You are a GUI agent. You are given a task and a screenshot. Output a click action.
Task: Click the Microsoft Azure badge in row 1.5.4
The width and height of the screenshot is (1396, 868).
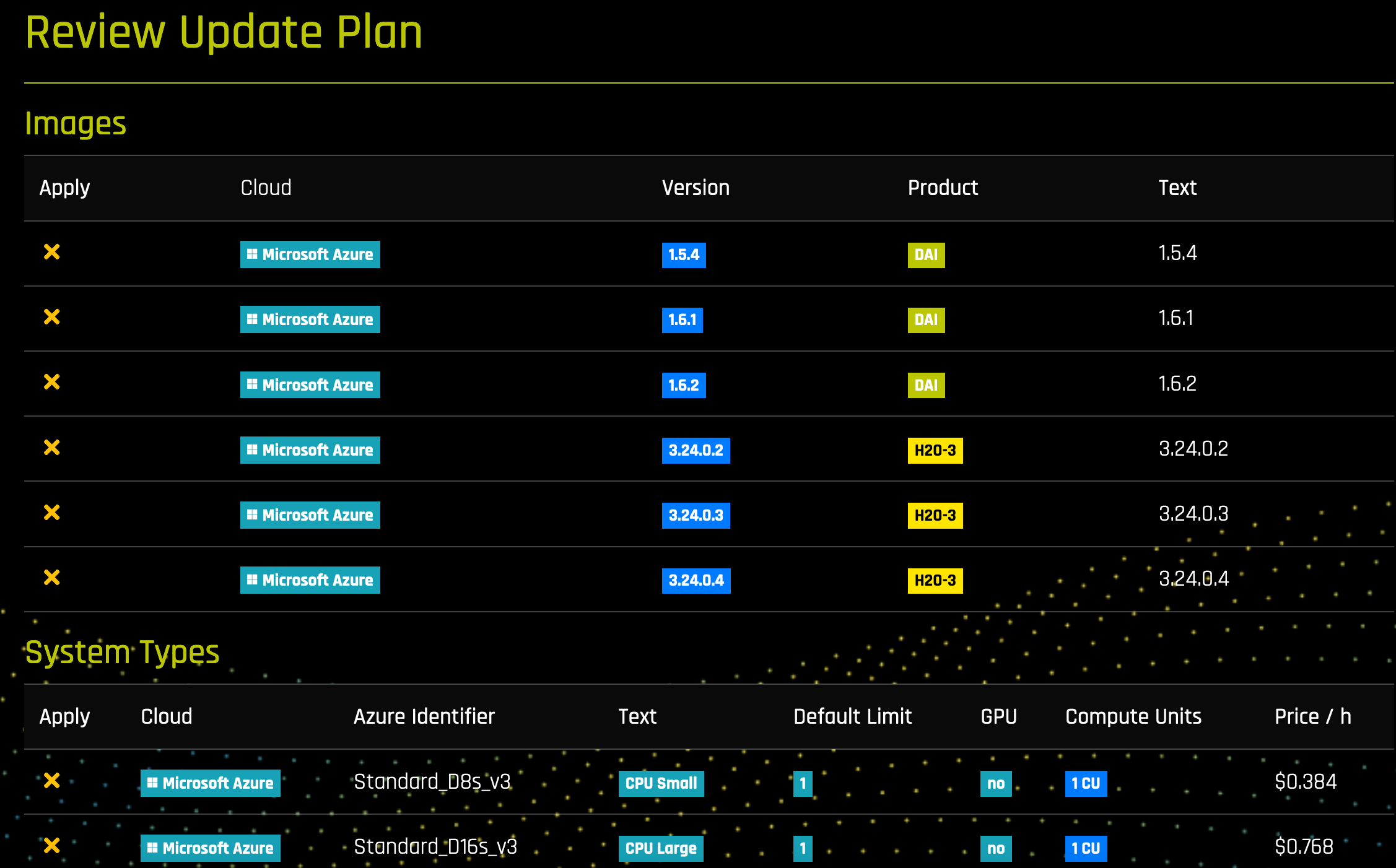[310, 254]
